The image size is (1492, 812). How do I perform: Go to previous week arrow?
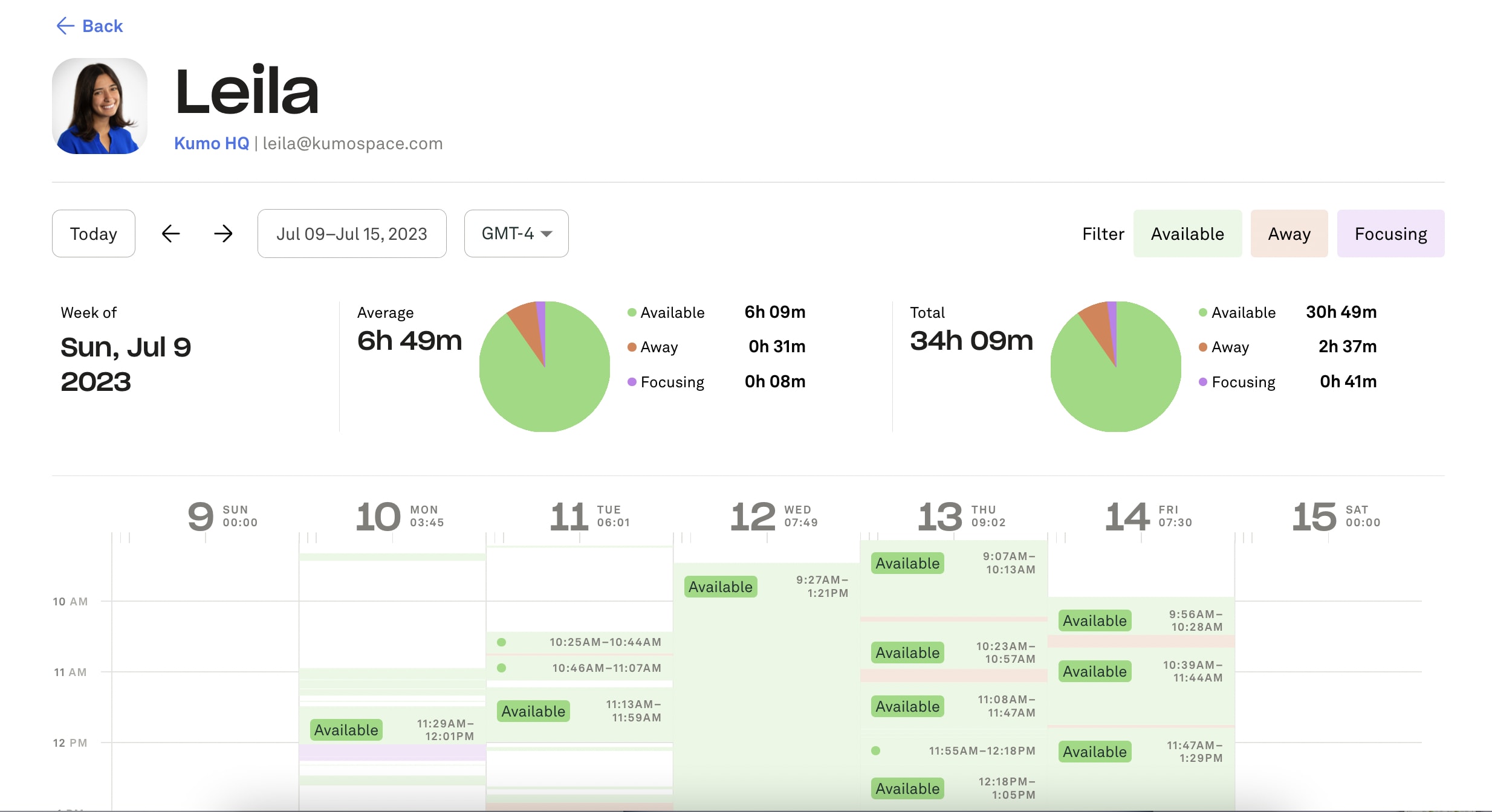(171, 234)
